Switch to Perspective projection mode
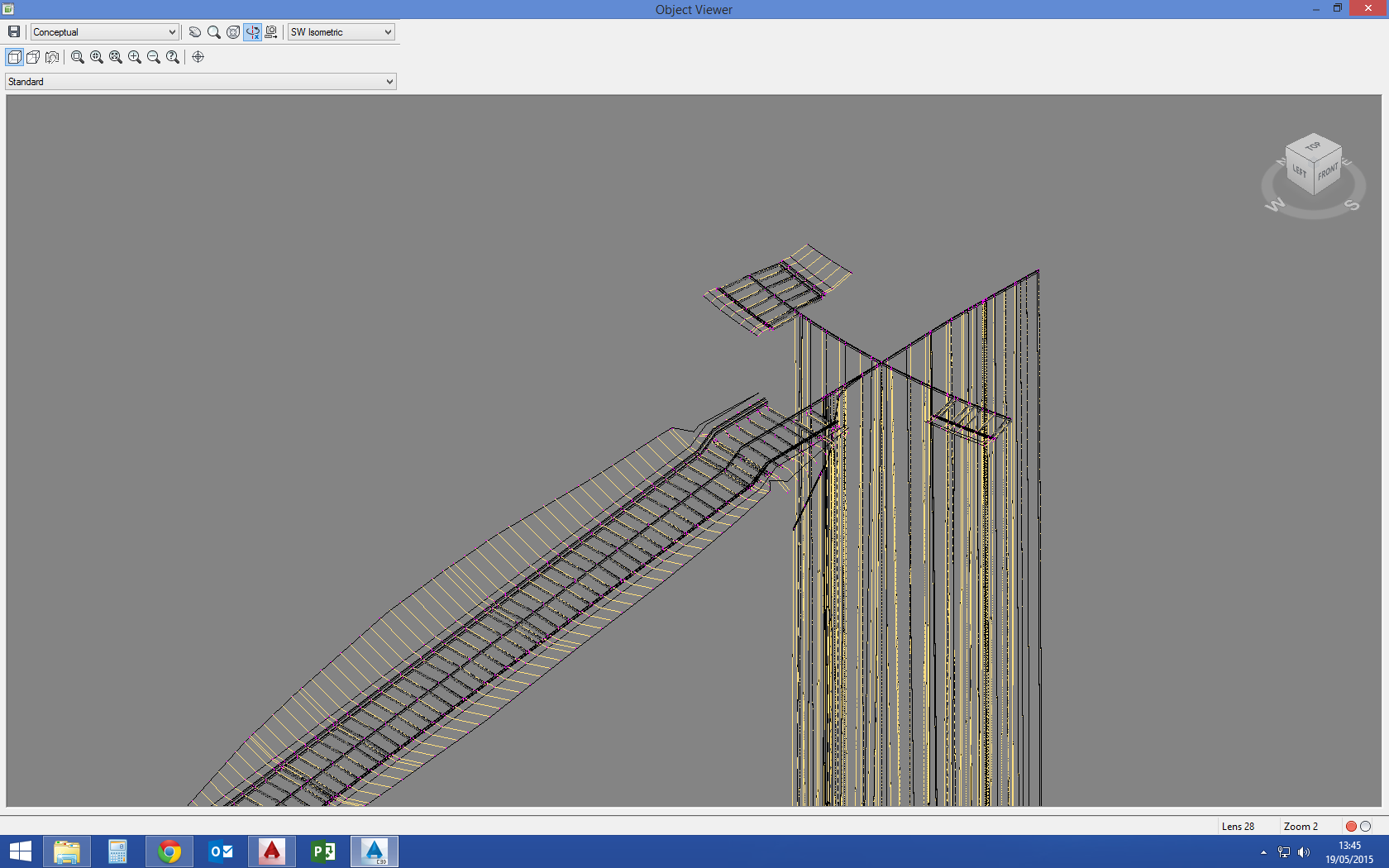This screenshot has height=868, width=1389. click(x=33, y=57)
